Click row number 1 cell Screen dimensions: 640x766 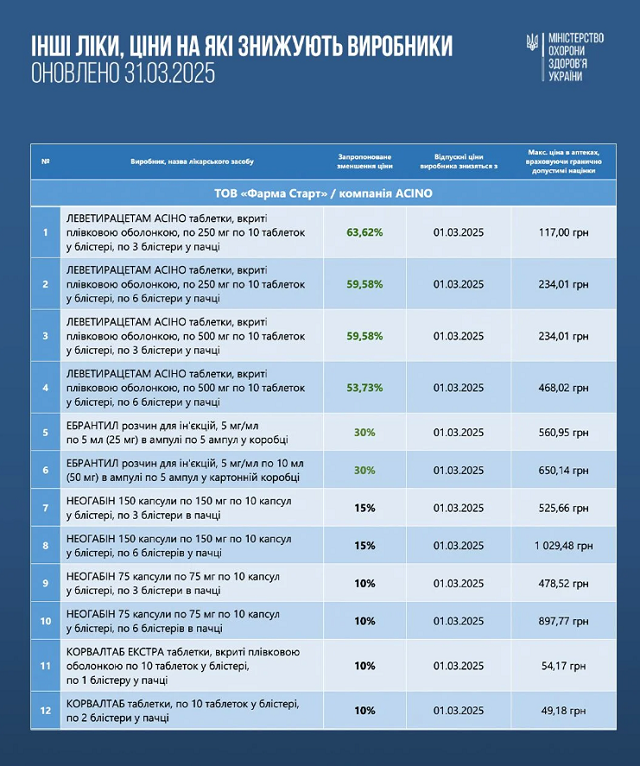(45, 233)
